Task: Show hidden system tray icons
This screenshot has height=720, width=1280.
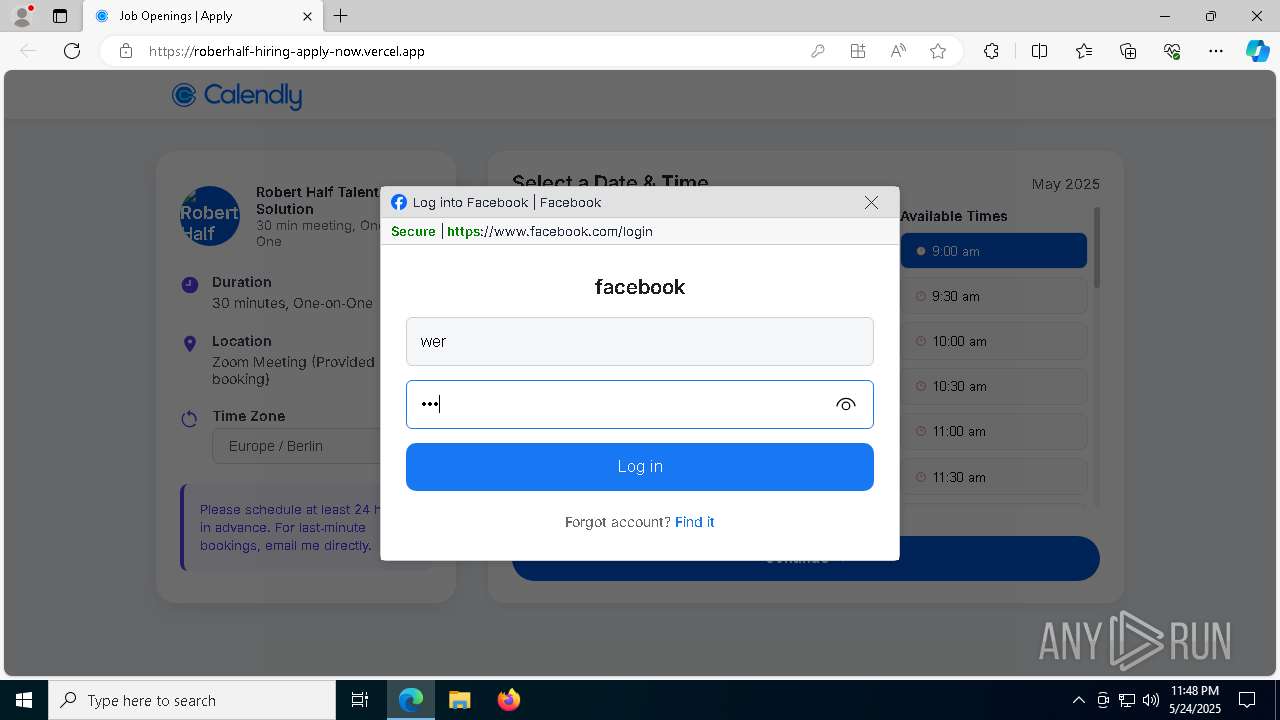Action: pos(1078,700)
